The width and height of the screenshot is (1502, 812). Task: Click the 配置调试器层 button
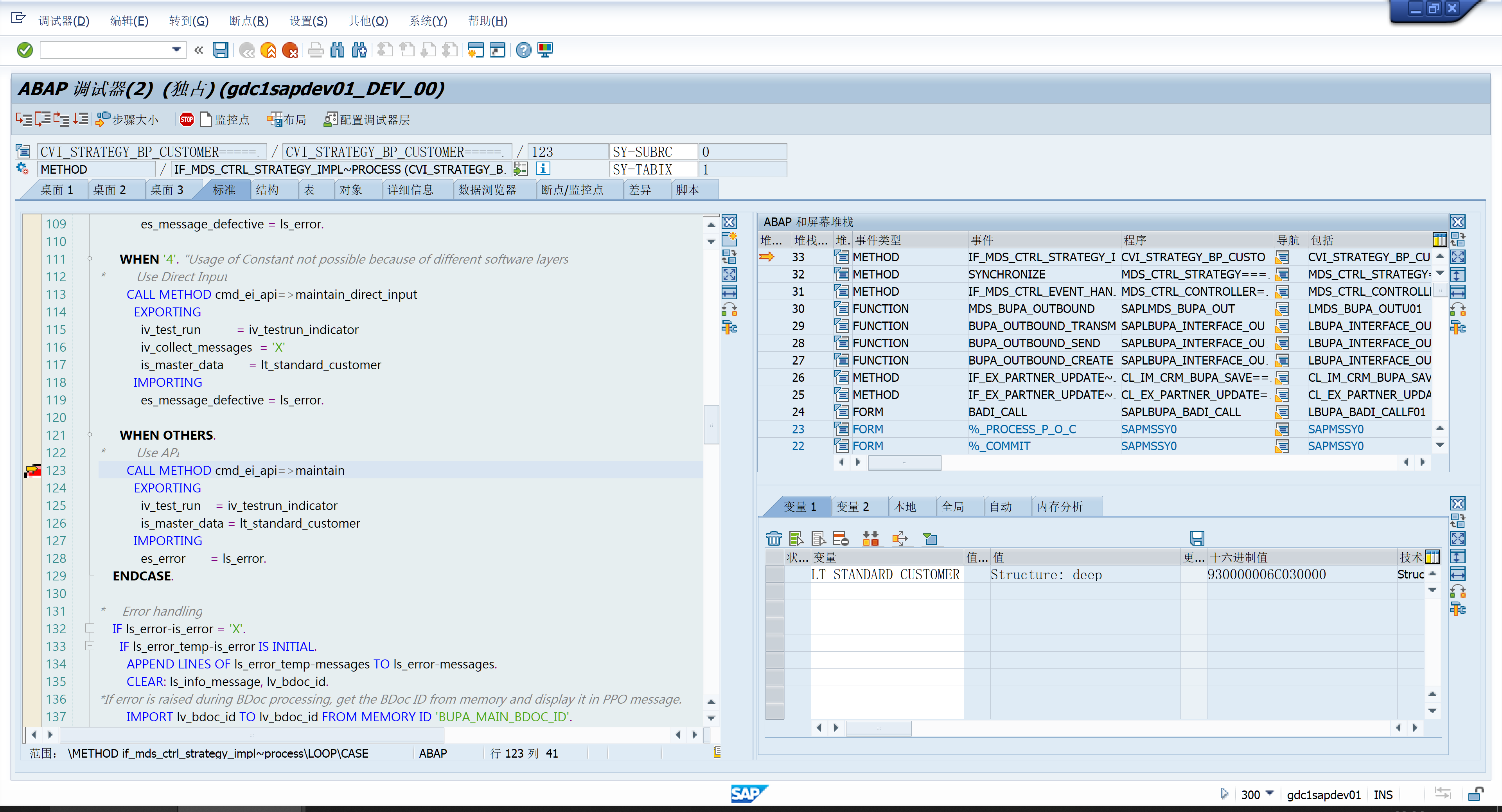tap(367, 120)
